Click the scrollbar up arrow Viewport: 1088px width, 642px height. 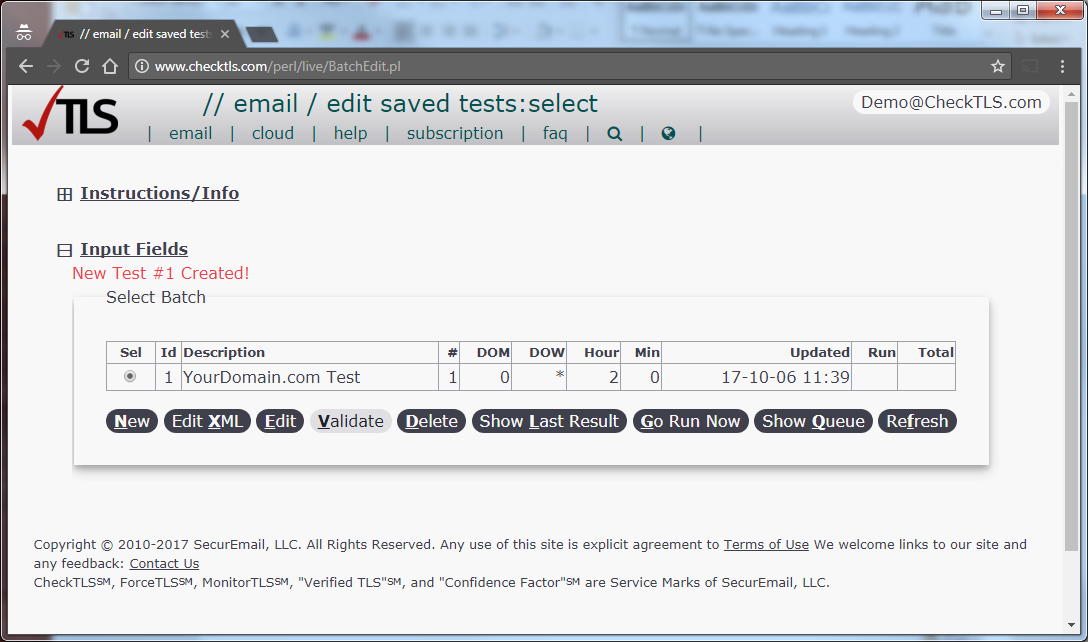coord(1072,94)
